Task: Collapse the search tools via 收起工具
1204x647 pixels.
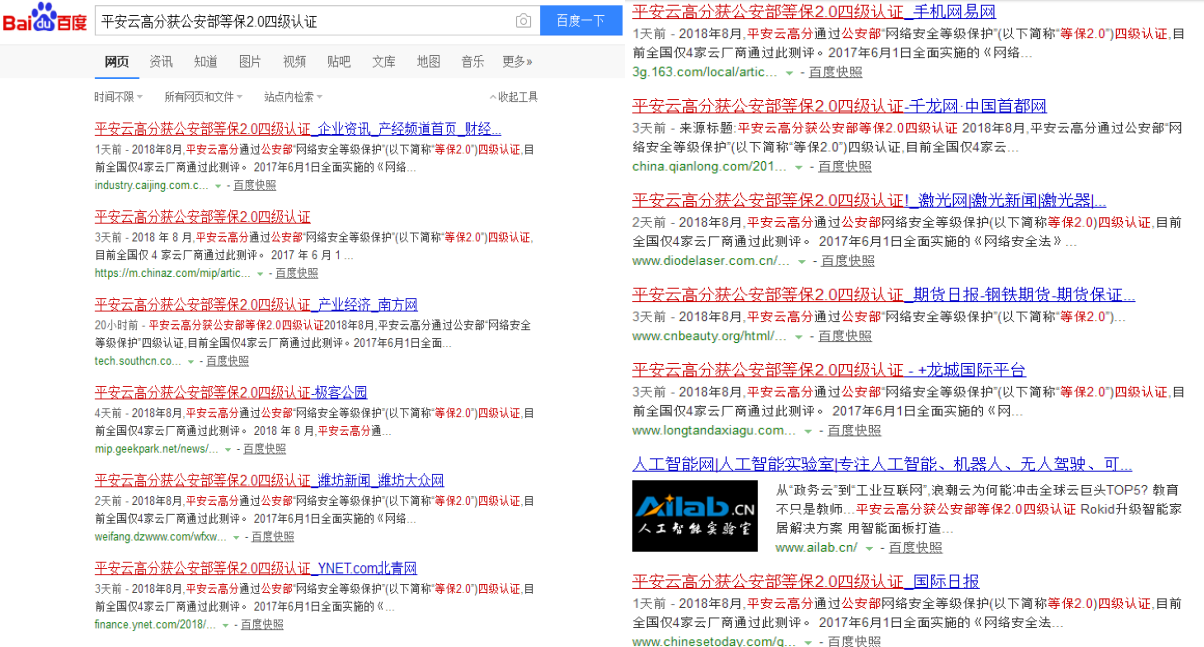Action: (514, 97)
